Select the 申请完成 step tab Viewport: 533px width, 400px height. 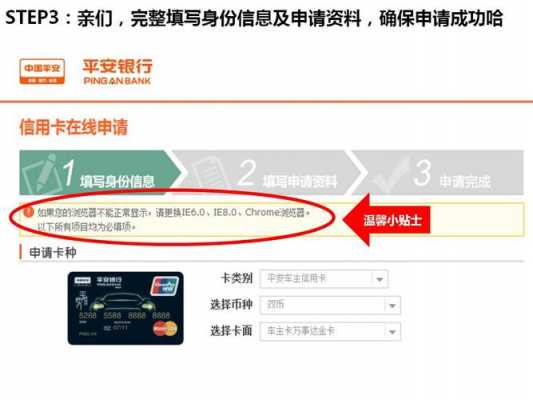[439, 173]
